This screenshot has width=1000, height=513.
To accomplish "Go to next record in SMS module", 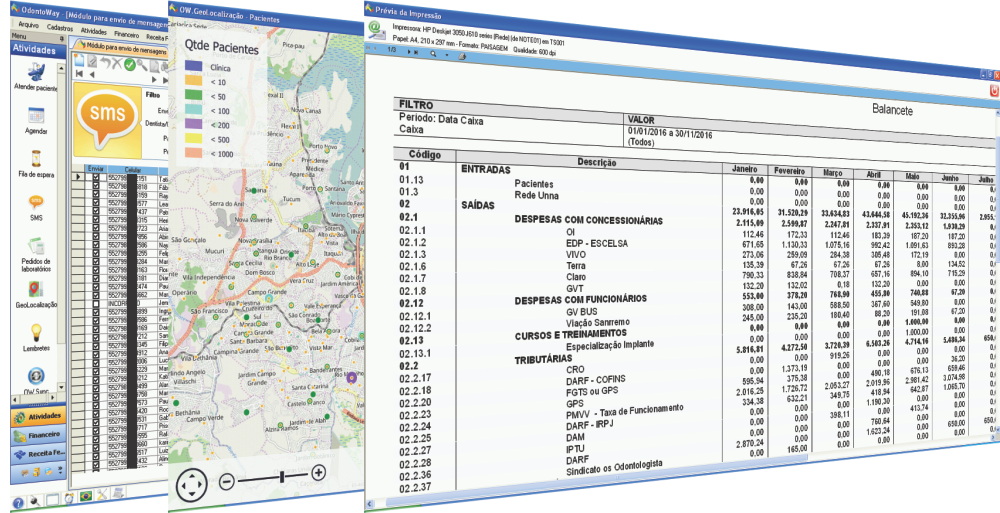I will coord(154,79).
